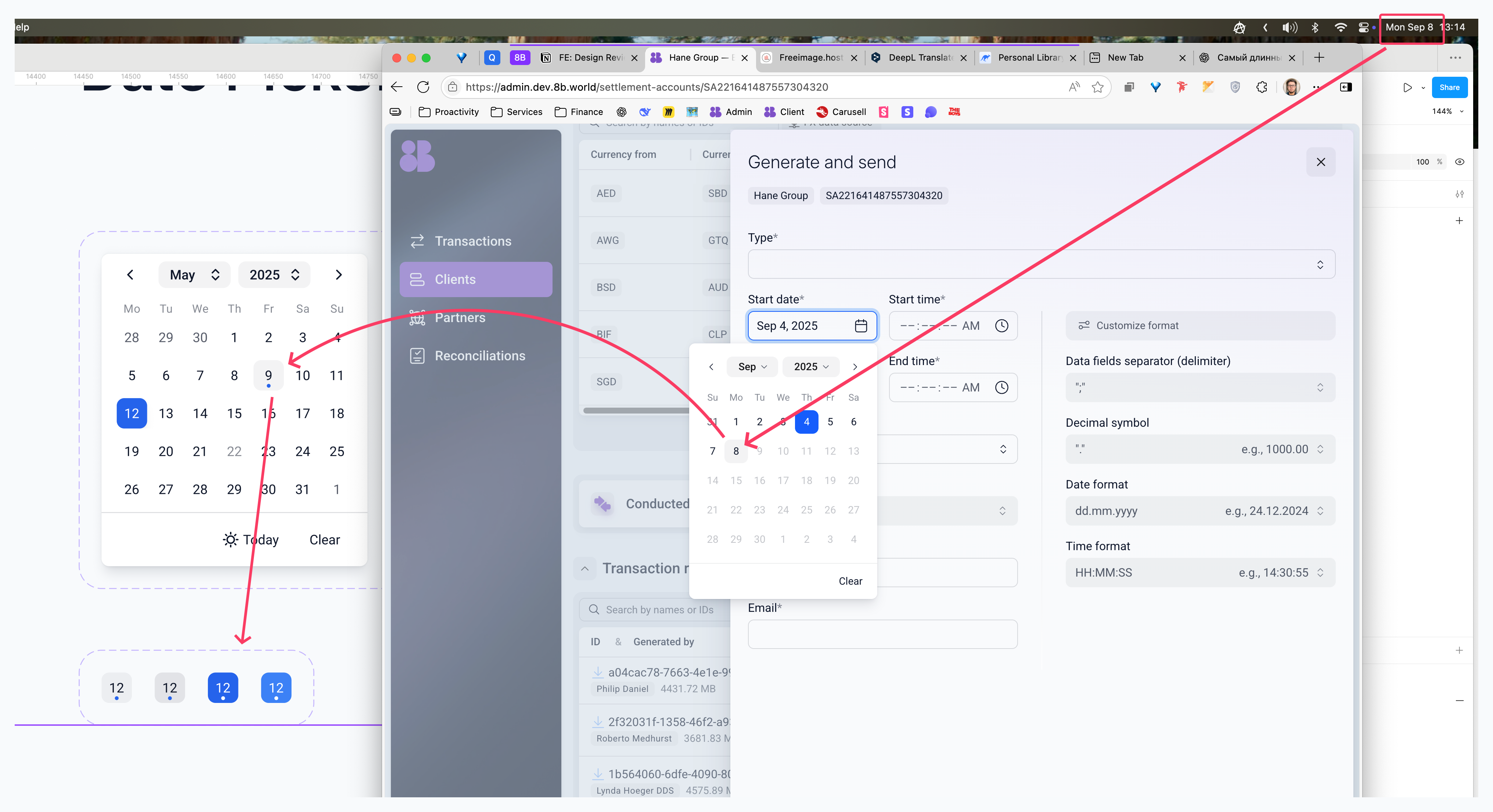The width and height of the screenshot is (1493, 812).
Task: Open the clock picker for End time
Action: pyautogui.click(x=1001, y=387)
